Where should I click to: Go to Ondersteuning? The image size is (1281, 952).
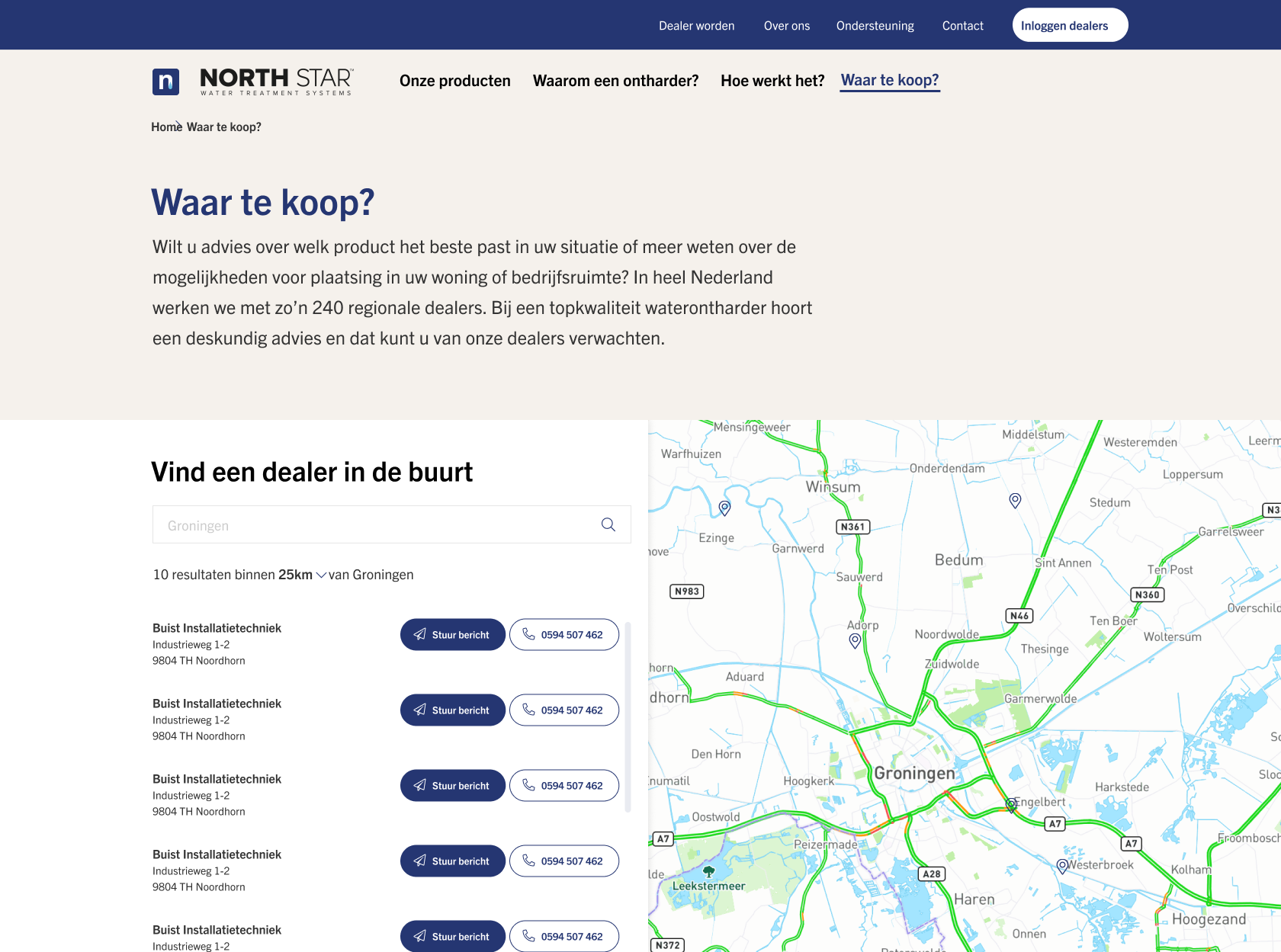point(875,26)
